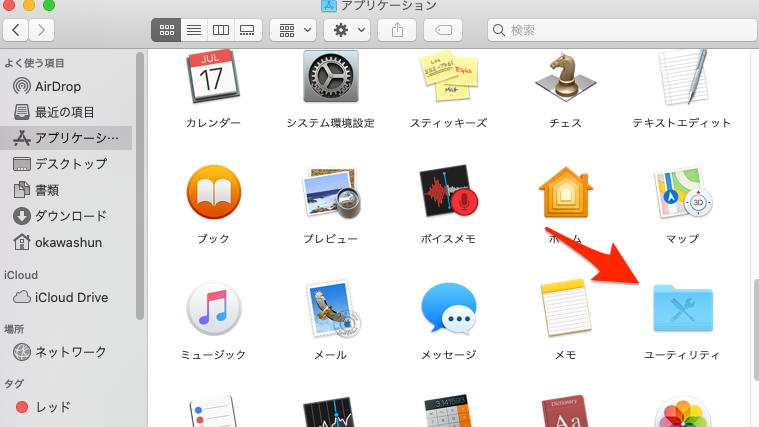Open the Utilities folder icon
Screen dimensions: 759x427
pyautogui.click(x=683, y=308)
